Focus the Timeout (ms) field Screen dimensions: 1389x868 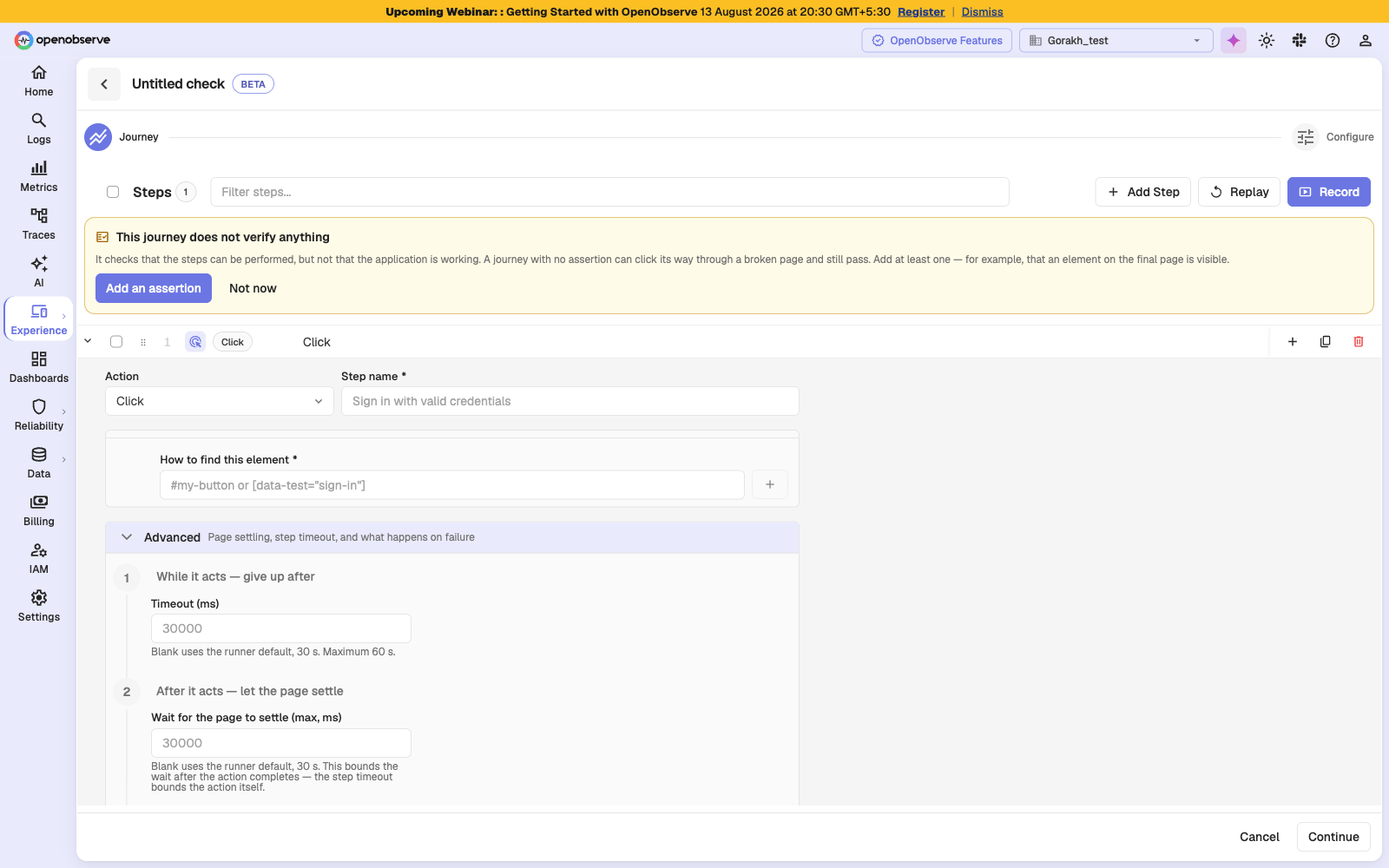(x=281, y=628)
